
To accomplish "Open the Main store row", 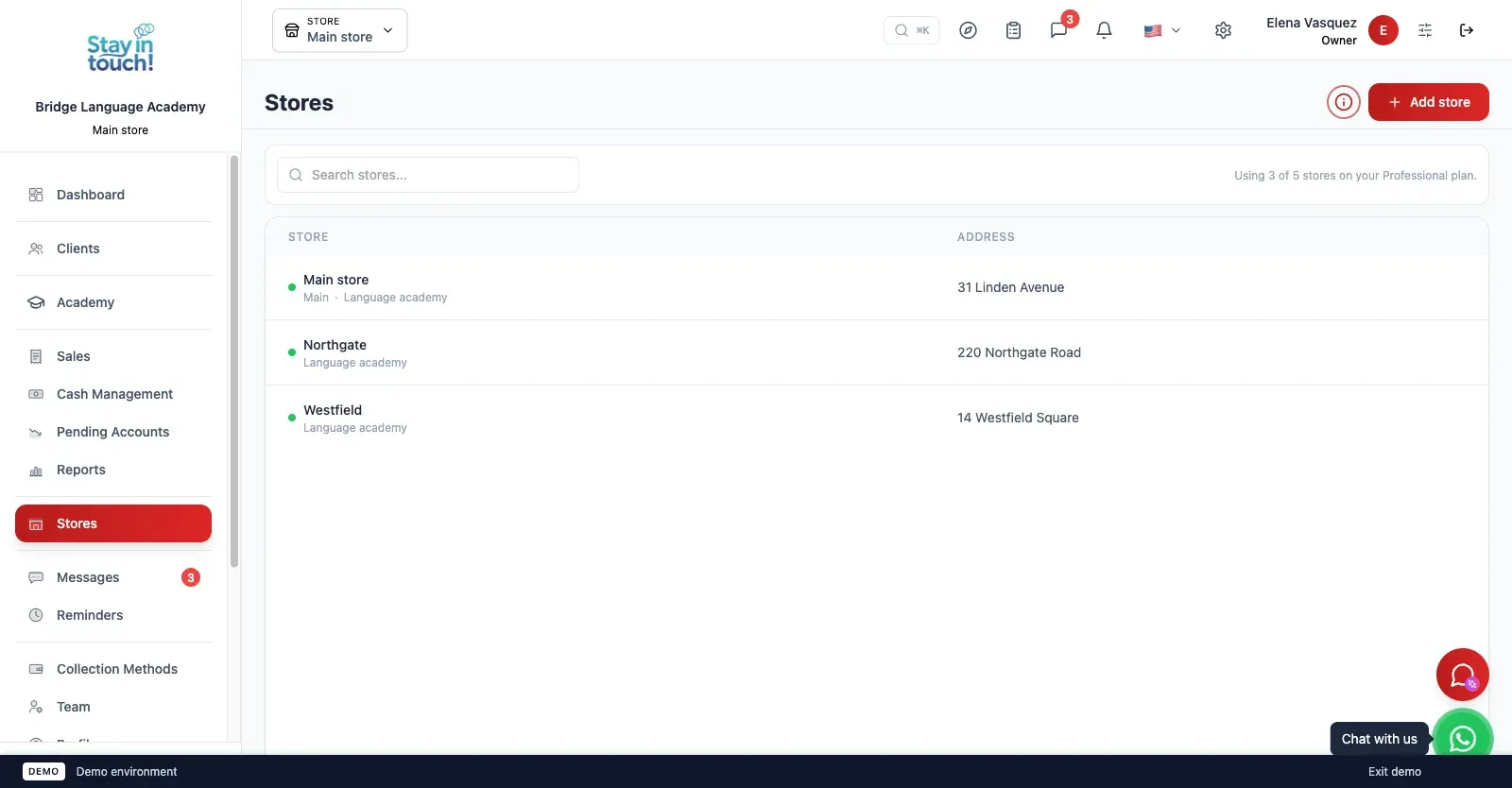I will (x=877, y=287).
